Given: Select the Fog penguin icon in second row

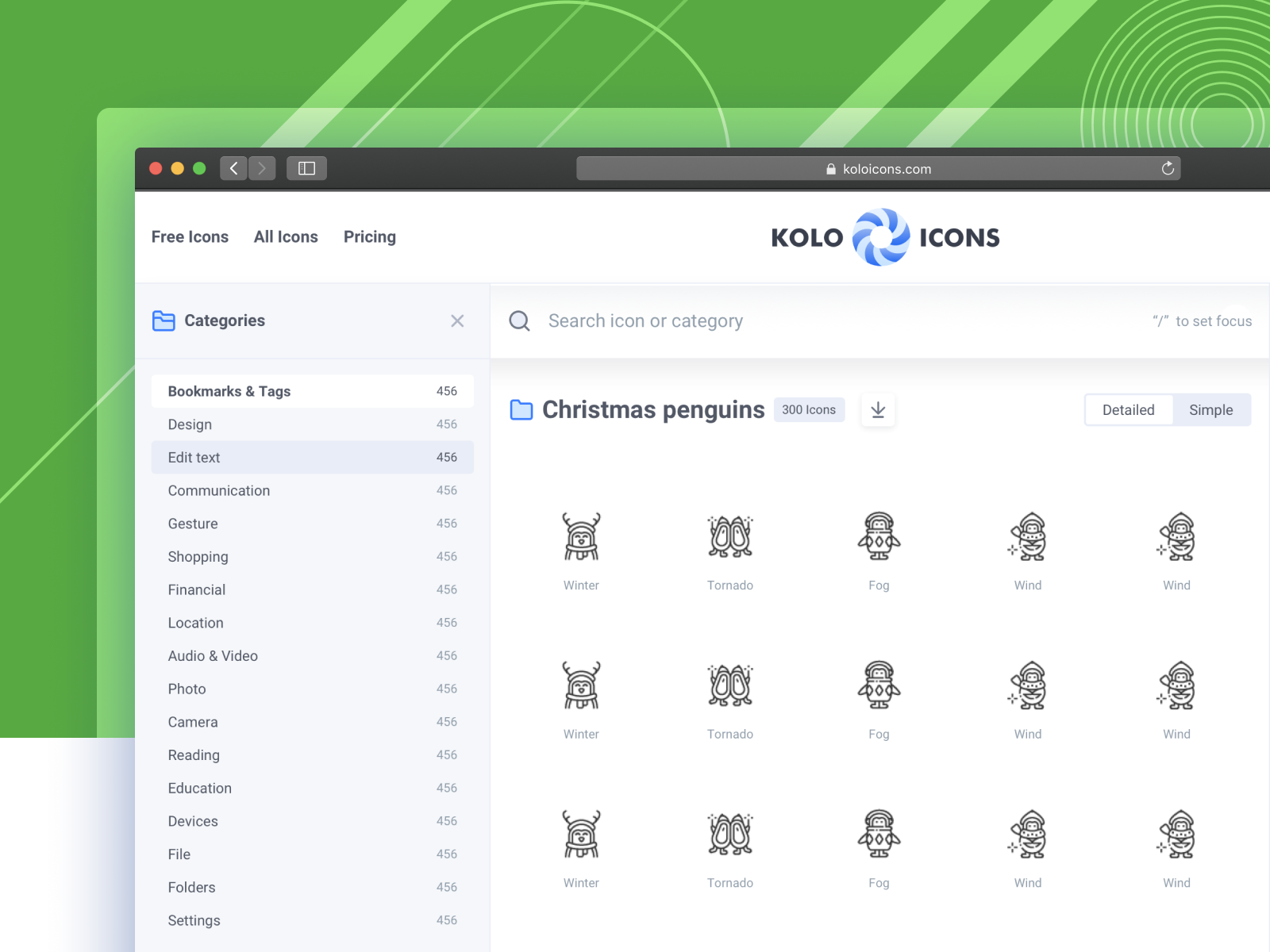Looking at the screenshot, I should (x=879, y=685).
